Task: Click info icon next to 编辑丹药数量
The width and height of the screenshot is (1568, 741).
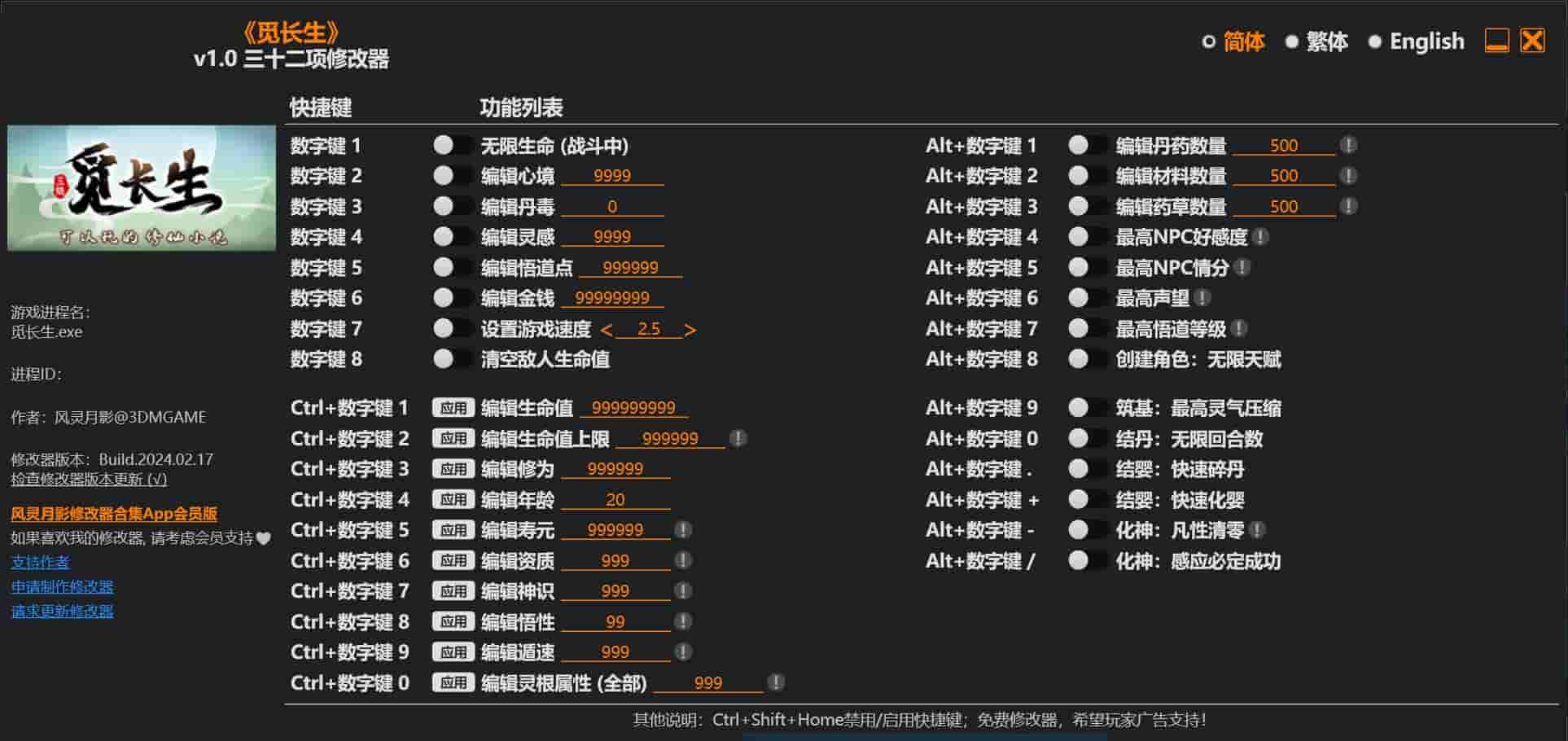Action: click(1348, 146)
